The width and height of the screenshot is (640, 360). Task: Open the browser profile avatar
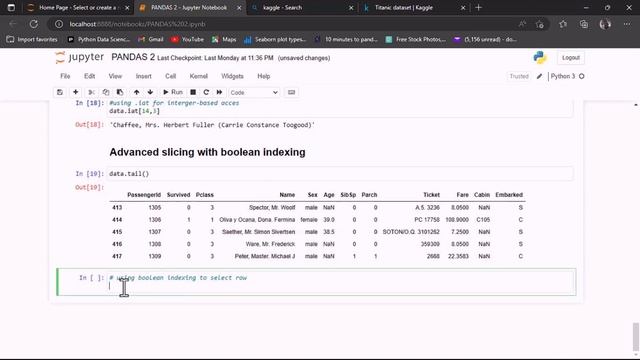tap(605, 24)
